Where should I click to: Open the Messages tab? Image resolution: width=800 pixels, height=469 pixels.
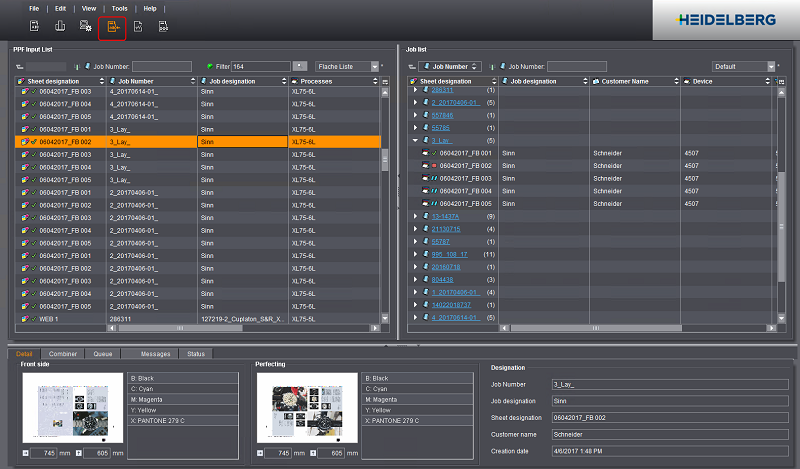click(x=154, y=354)
